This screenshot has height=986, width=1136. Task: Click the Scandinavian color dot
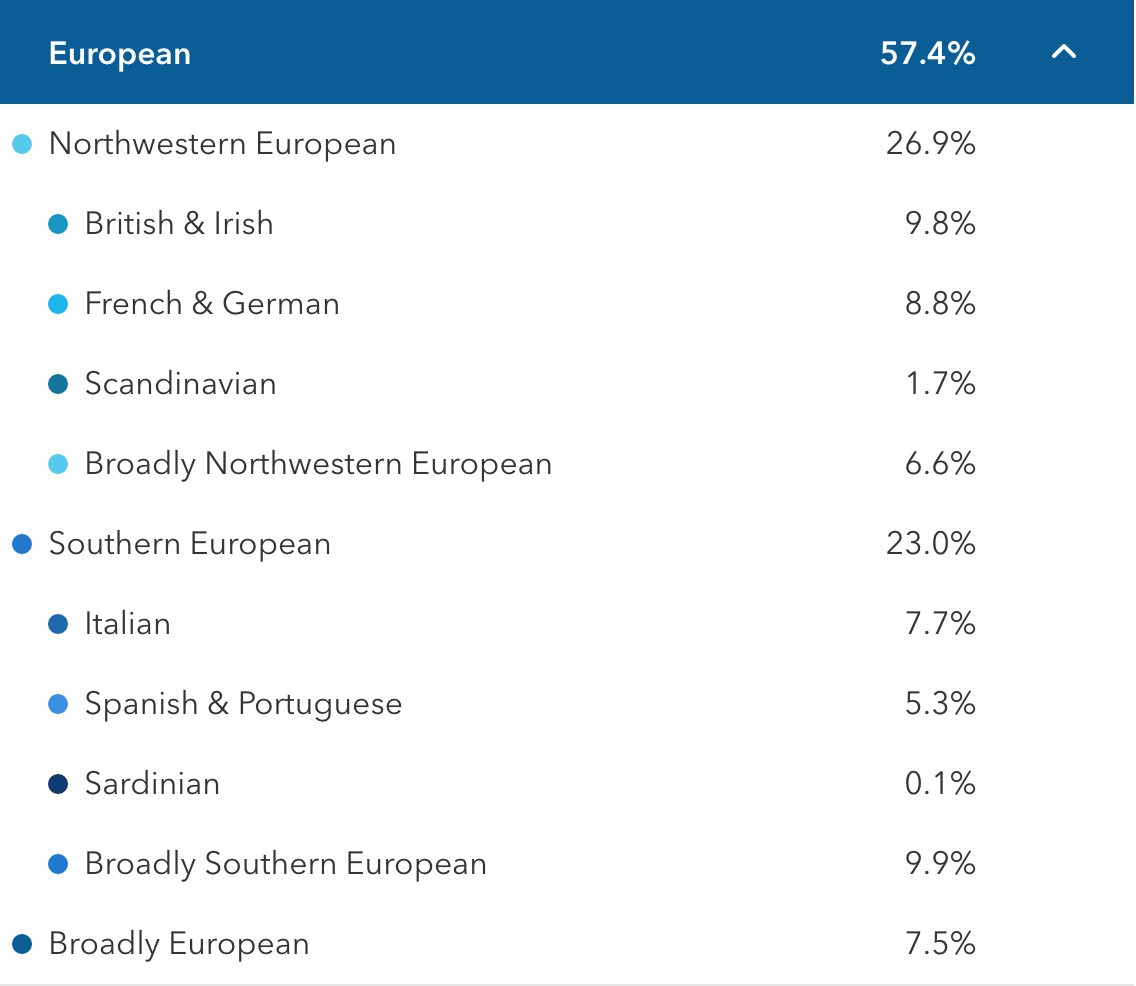(x=58, y=384)
